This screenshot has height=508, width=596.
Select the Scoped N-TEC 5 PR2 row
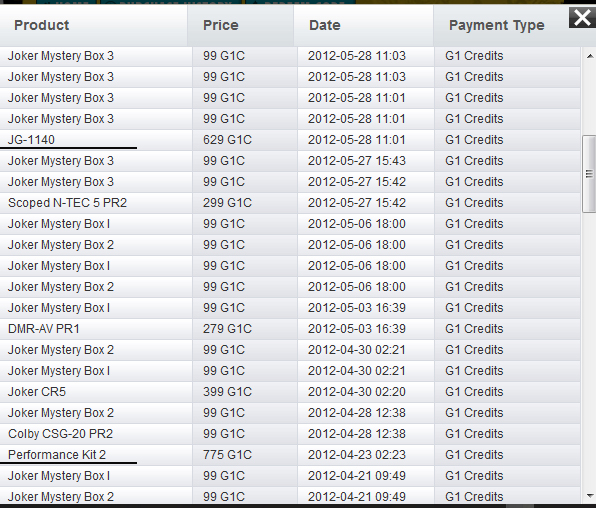click(290, 203)
